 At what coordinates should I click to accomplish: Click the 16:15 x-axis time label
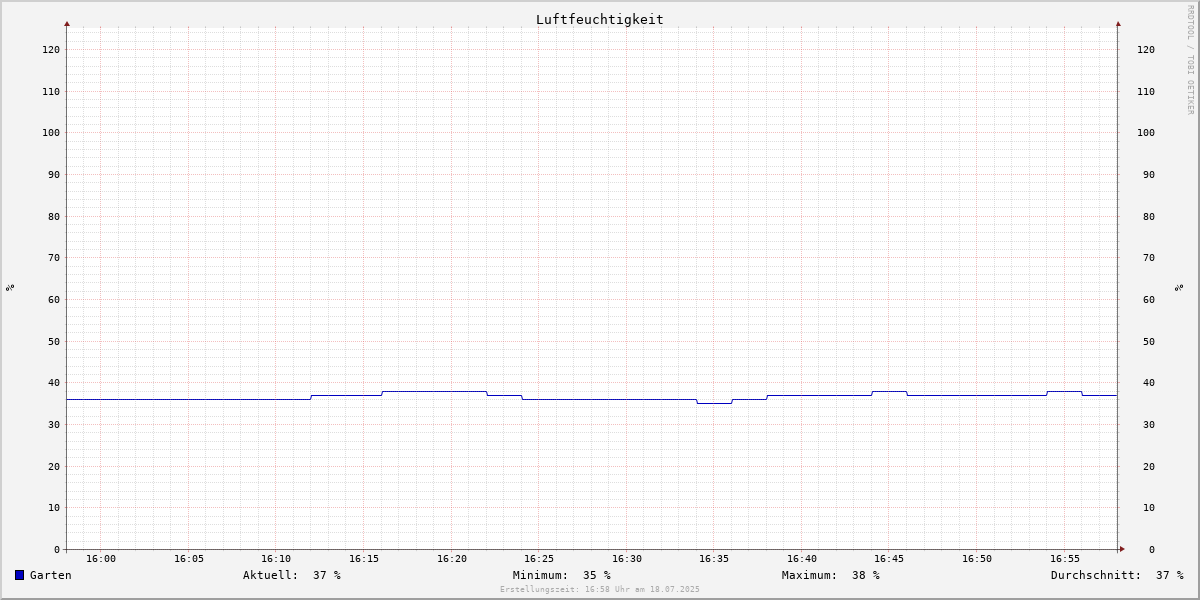(x=364, y=559)
